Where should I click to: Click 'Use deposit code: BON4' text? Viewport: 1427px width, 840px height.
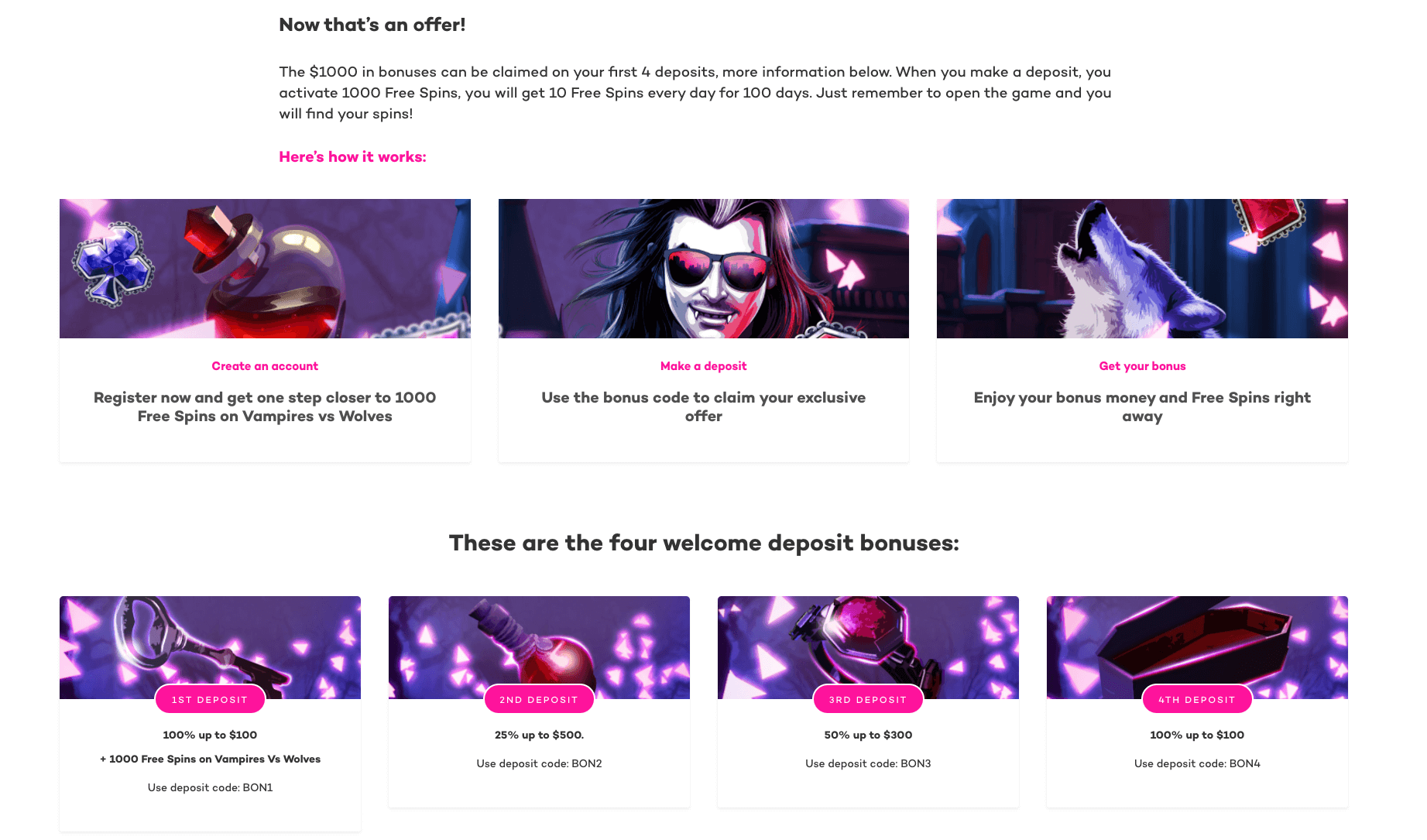[1197, 763]
